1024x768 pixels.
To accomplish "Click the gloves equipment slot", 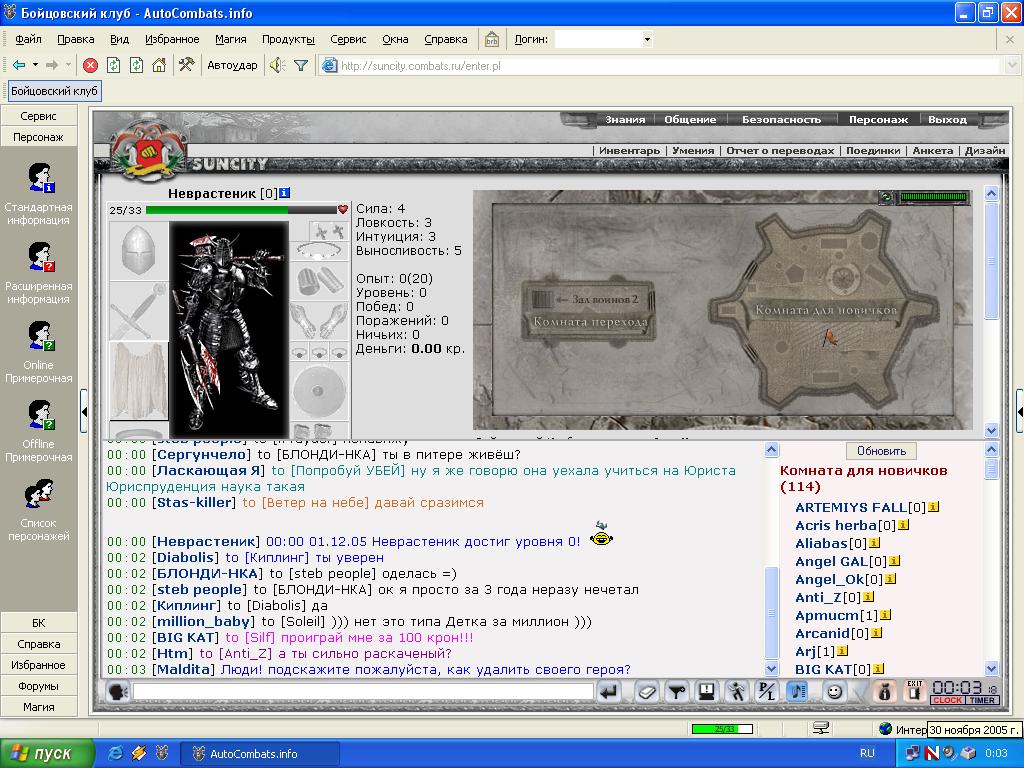I will coord(319,320).
